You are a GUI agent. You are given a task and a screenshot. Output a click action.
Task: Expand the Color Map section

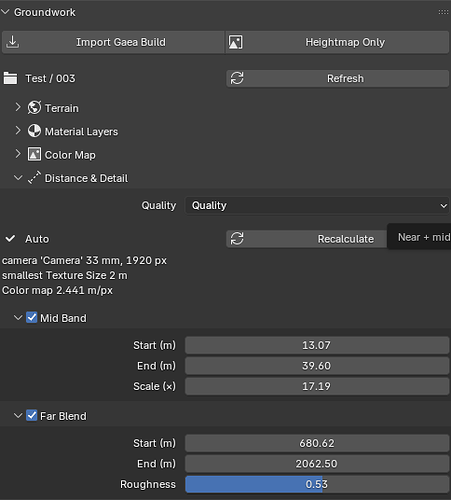[x=18, y=154]
